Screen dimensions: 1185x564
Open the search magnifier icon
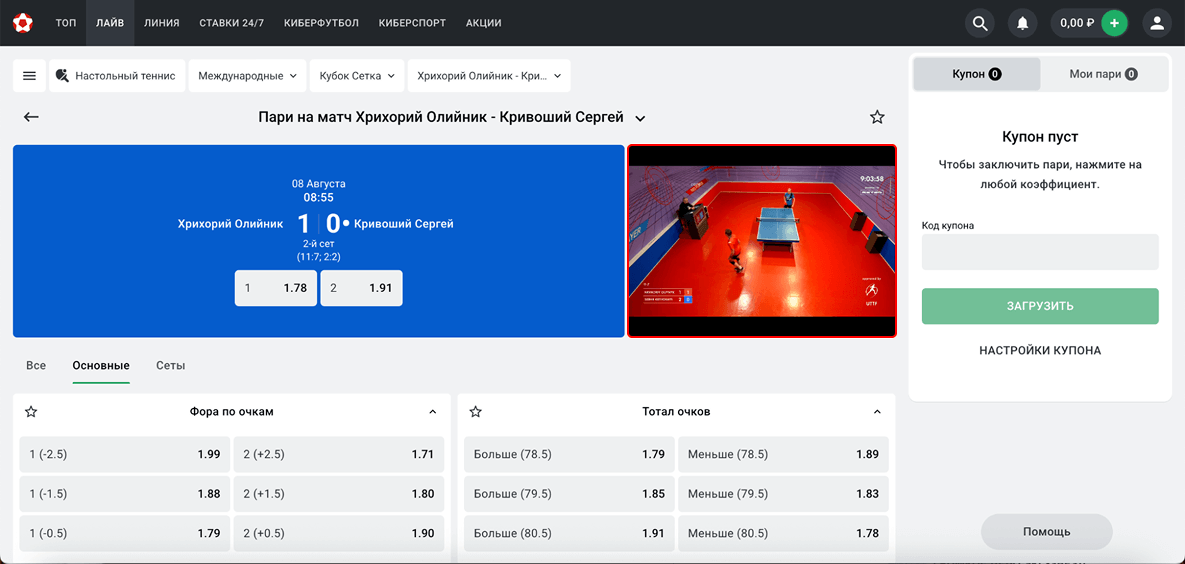click(x=980, y=23)
